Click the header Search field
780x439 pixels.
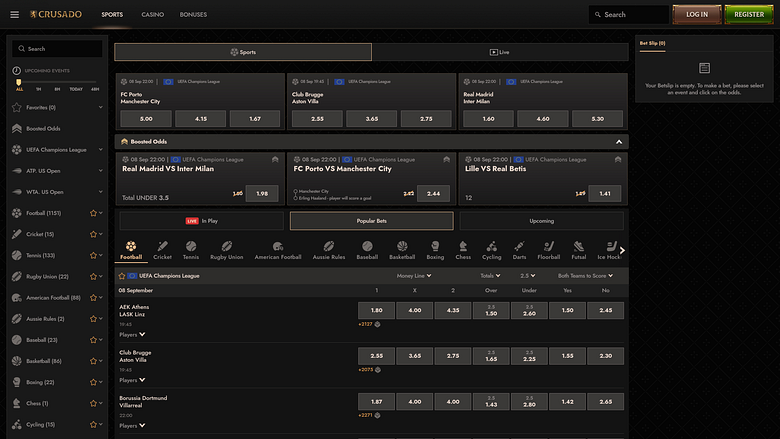[x=629, y=14]
